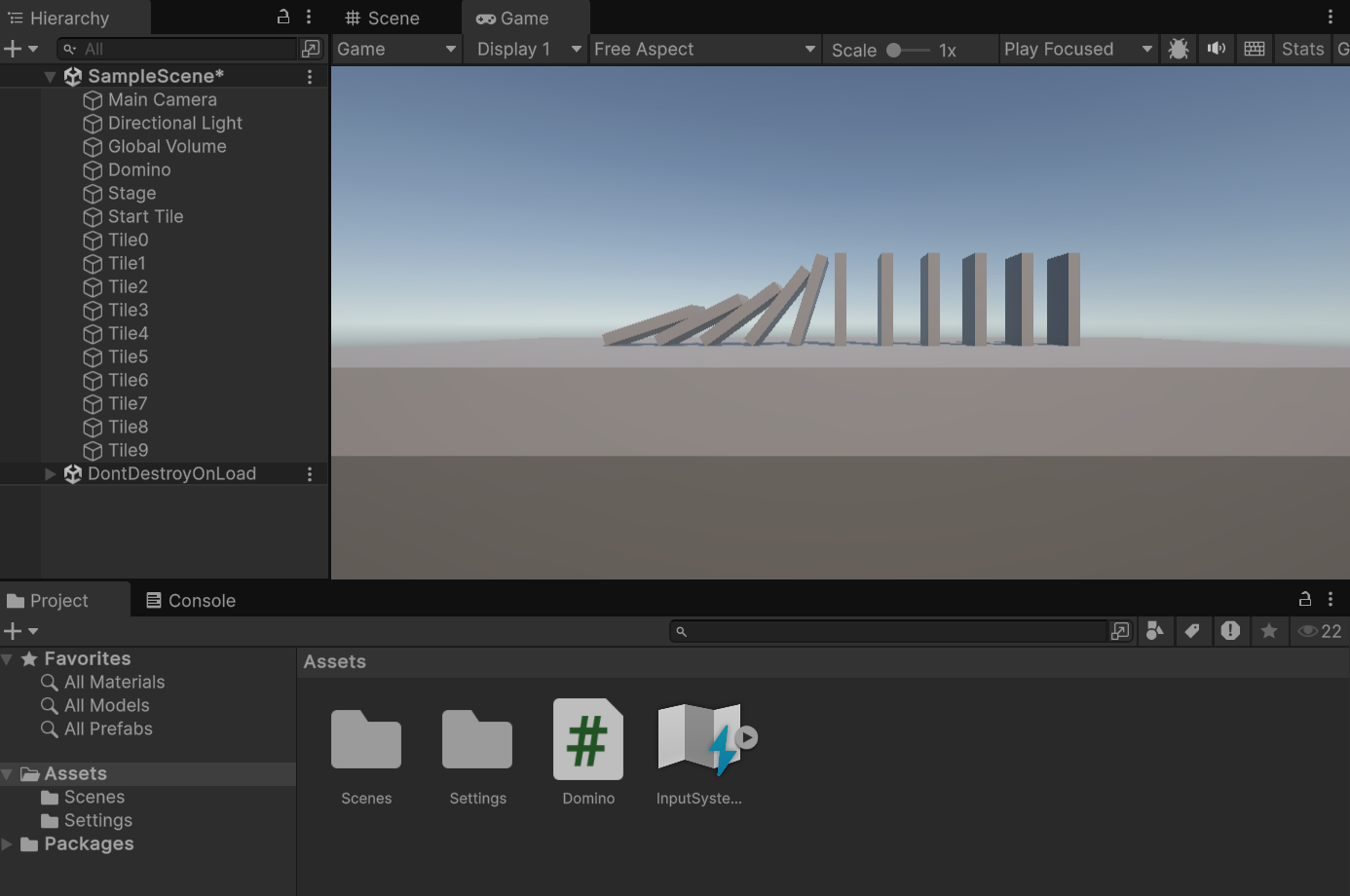Open the Free Aspect dropdown
1350x896 pixels.
[704, 49]
